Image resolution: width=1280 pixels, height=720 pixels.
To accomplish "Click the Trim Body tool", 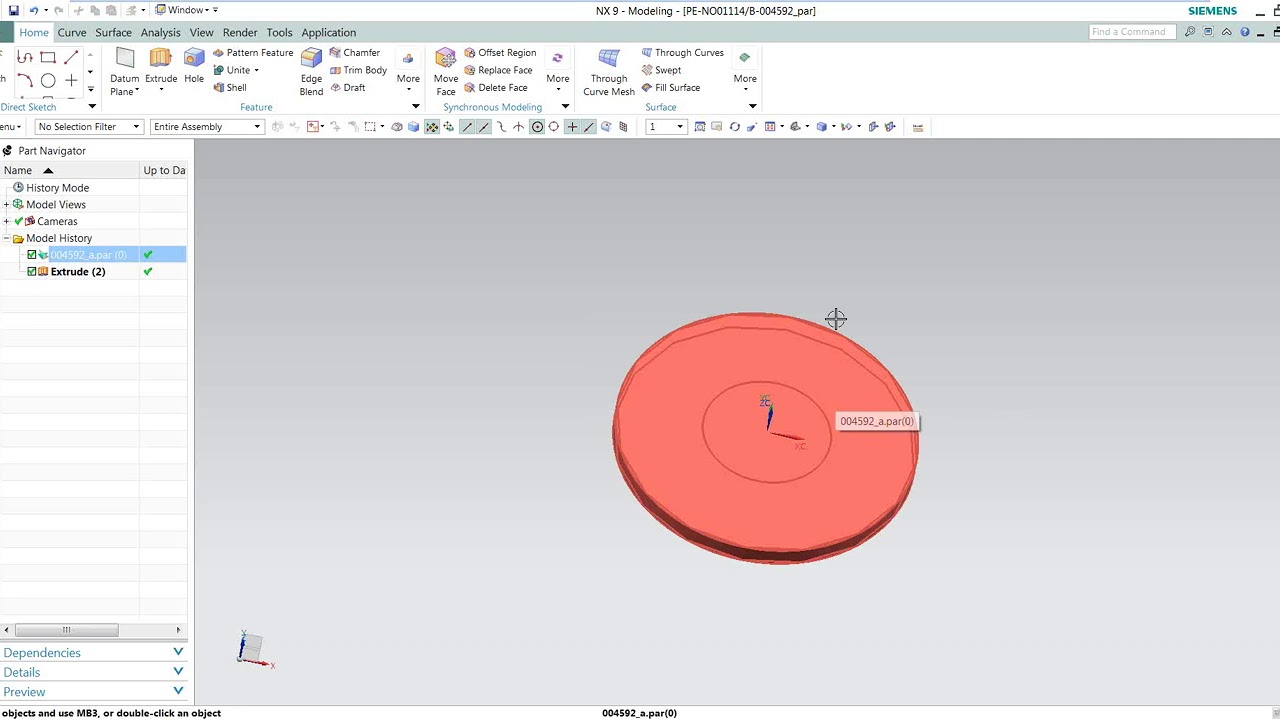I will [x=357, y=70].
